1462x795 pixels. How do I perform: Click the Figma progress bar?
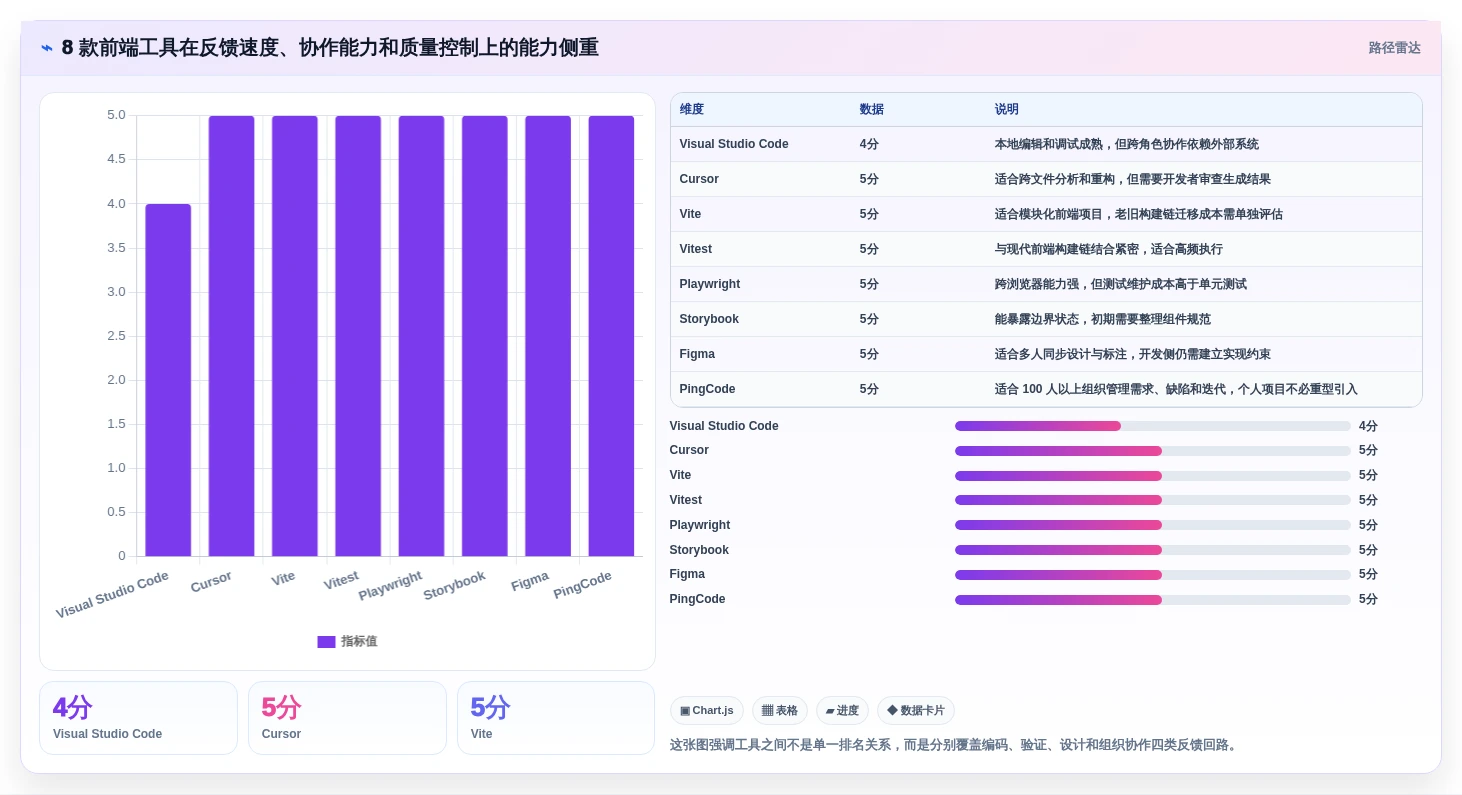coord(1152,575)
